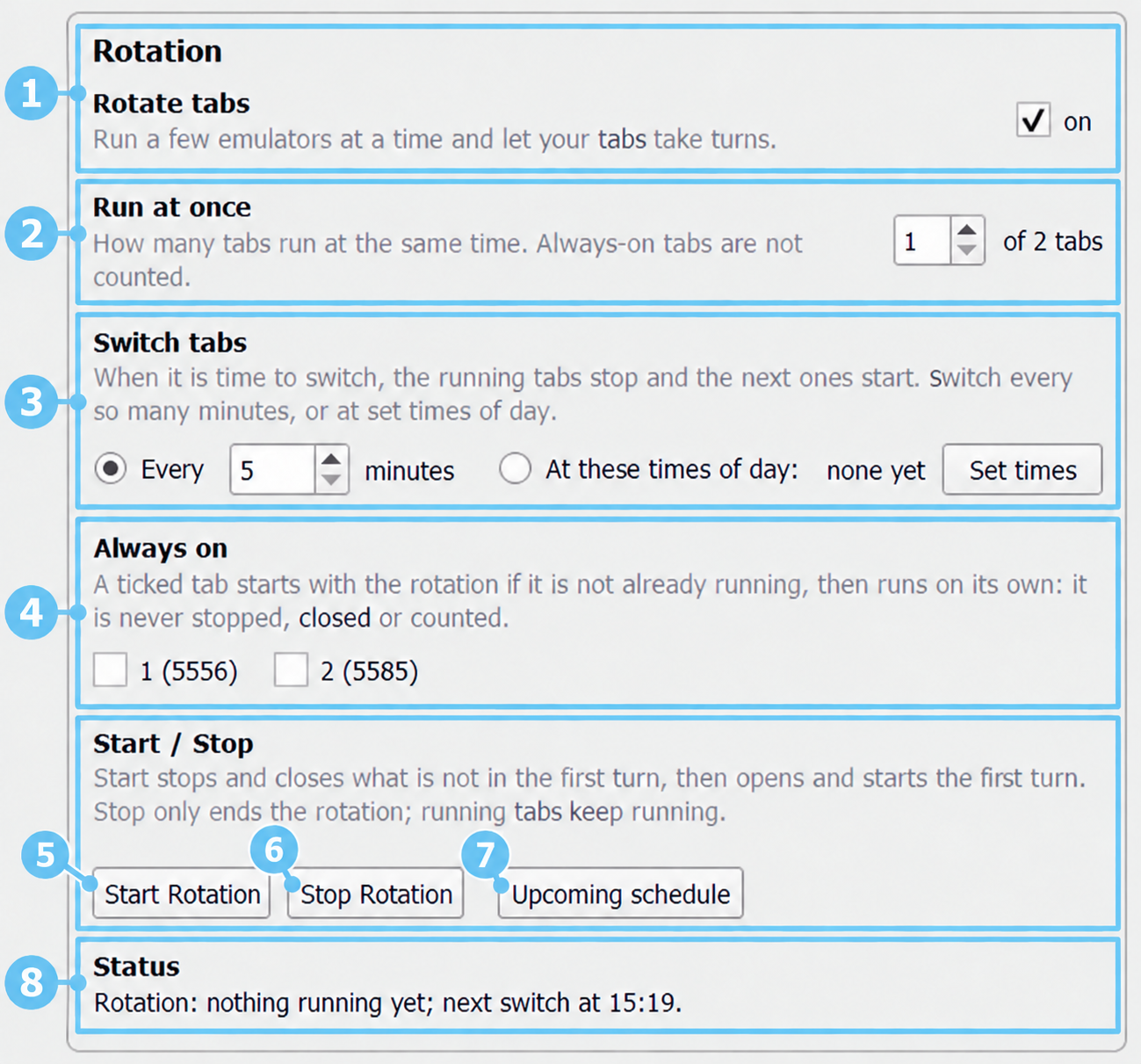1141x1064 pixels.
Task: Open the Upcoming schedule
Action: (620, 894)
